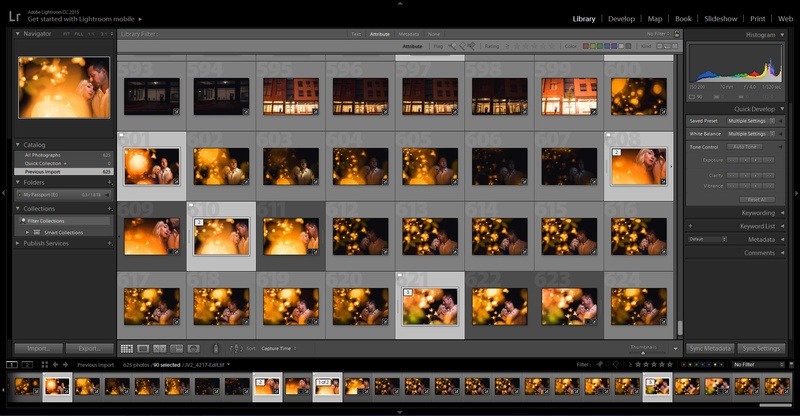Select the Painter spray can tool

pos(216,348)
